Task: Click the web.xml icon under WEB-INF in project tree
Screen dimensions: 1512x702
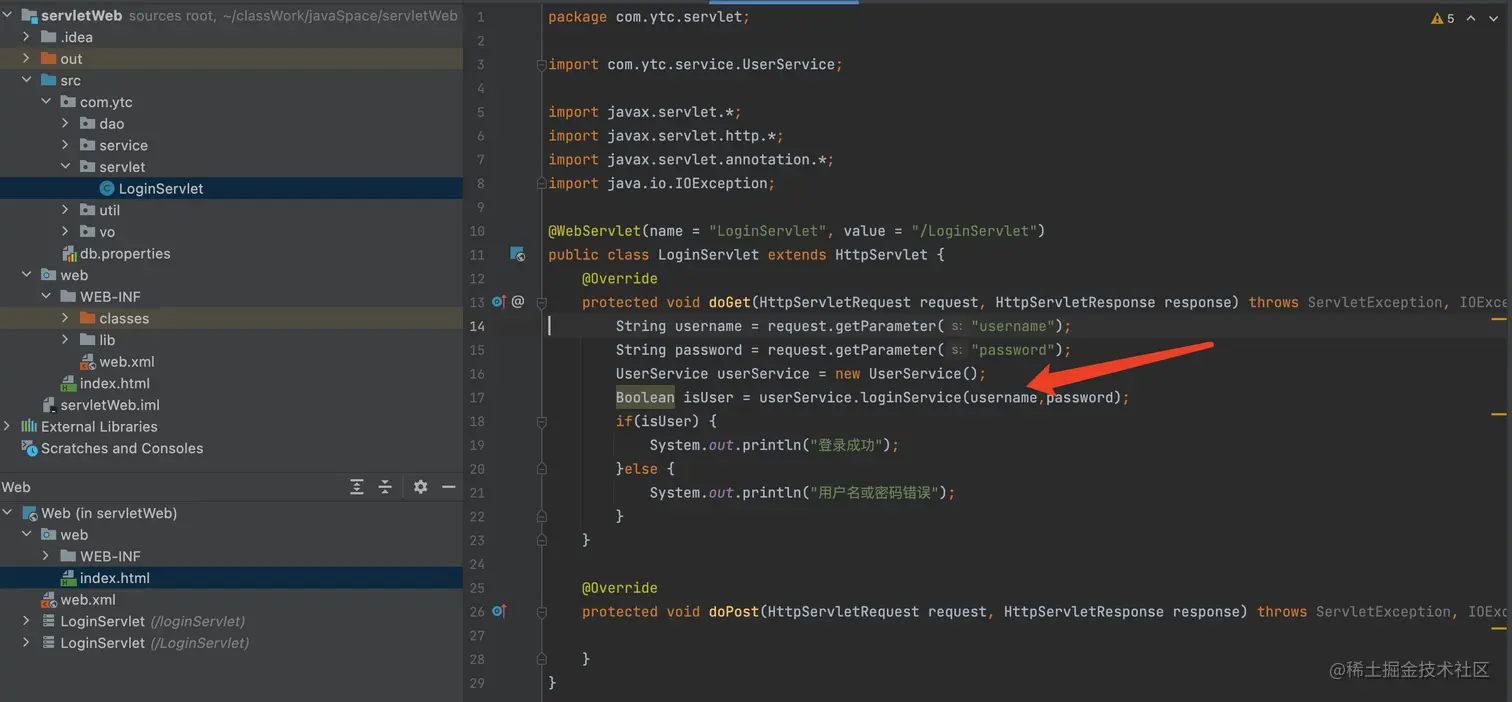Action: pos(88,362)
